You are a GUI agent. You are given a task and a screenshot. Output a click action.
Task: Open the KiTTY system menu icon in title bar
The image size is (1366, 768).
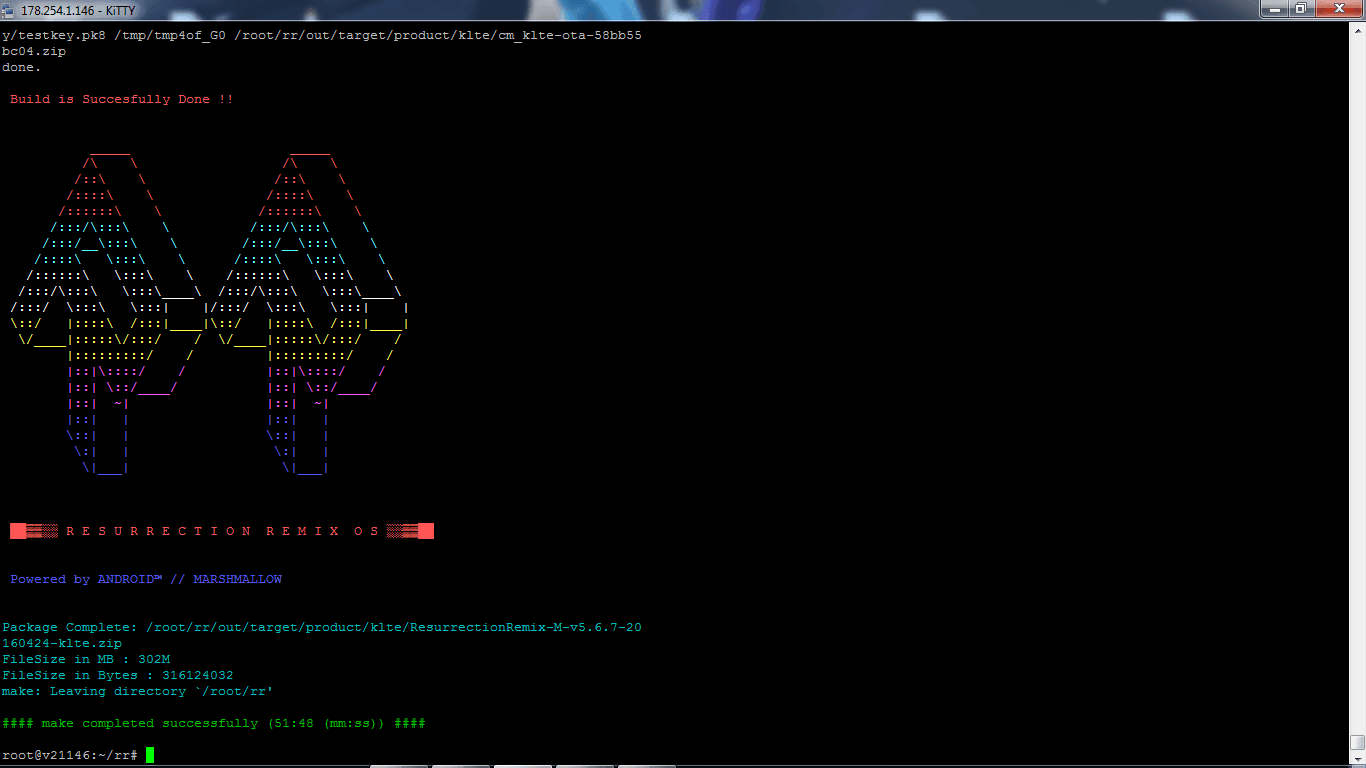click(9, 9)
